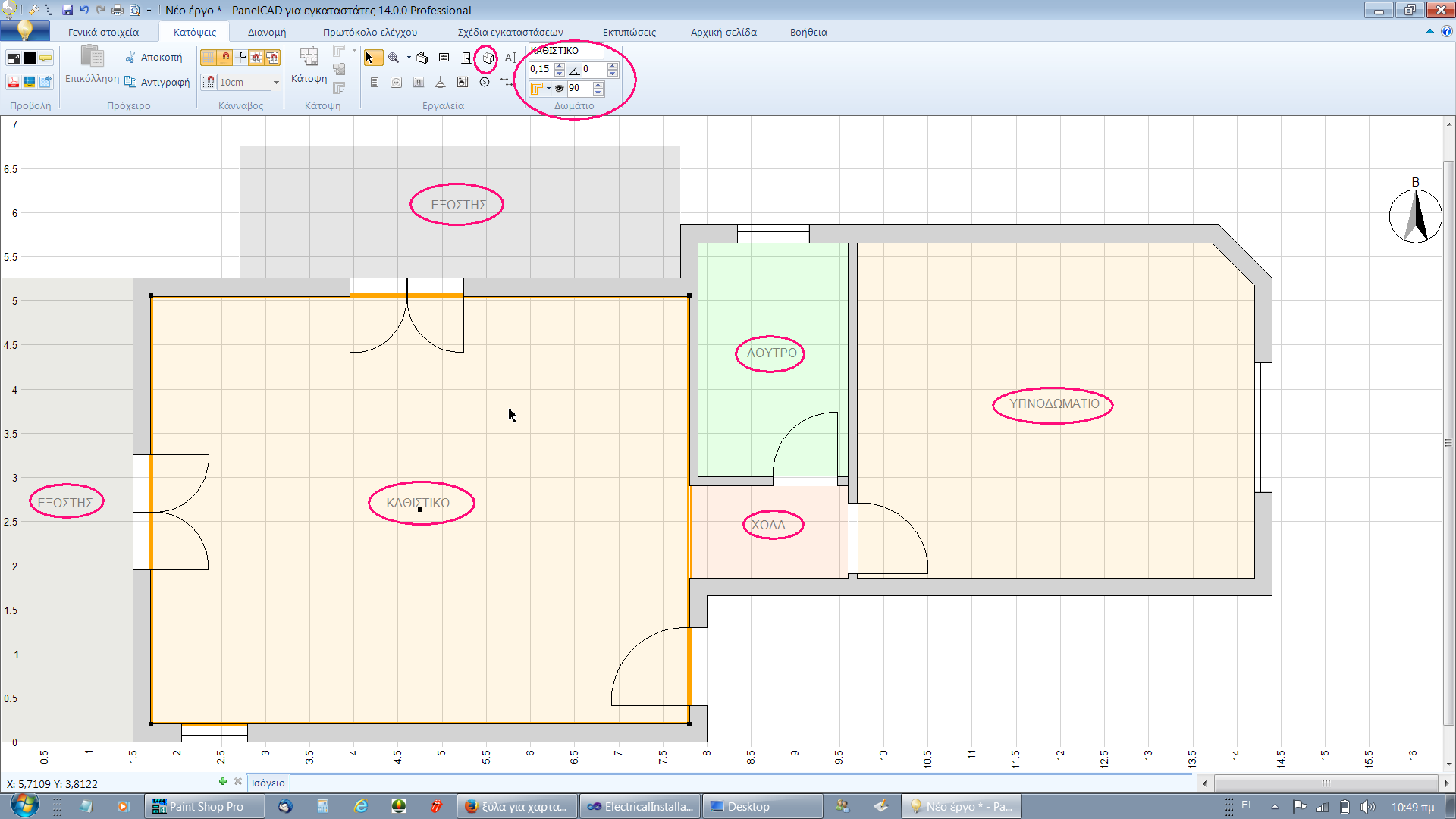Select the wall socket tool

coord(396,83)
